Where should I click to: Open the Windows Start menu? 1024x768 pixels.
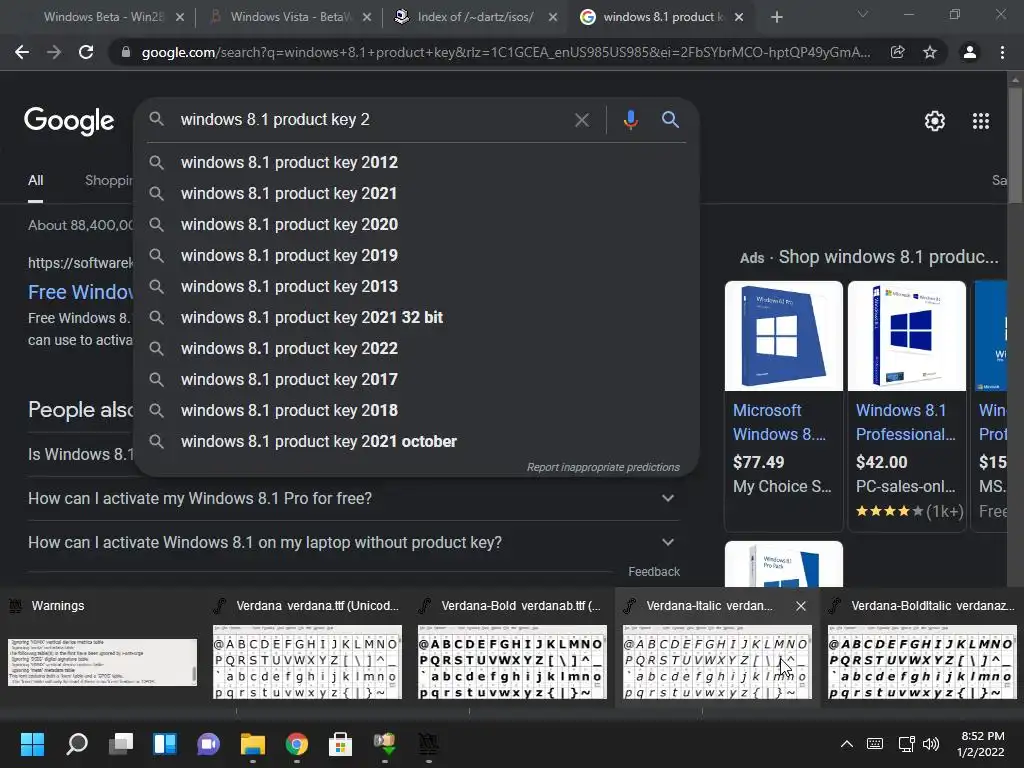(x=32, y=744)
